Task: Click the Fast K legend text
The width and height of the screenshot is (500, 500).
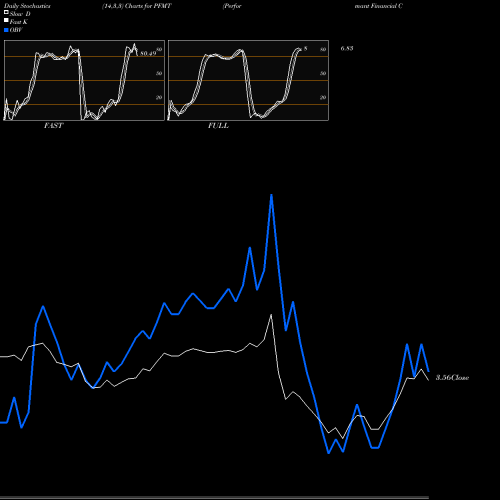Action: point(19,22)
